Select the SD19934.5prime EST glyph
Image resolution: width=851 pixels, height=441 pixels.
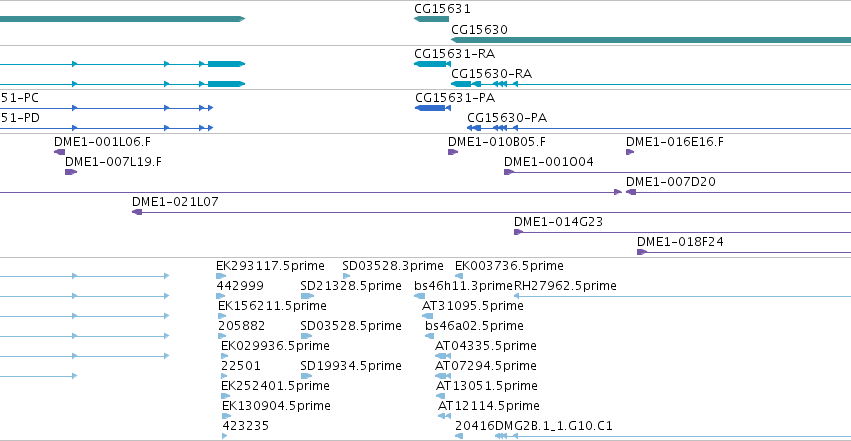click(307, 376)
